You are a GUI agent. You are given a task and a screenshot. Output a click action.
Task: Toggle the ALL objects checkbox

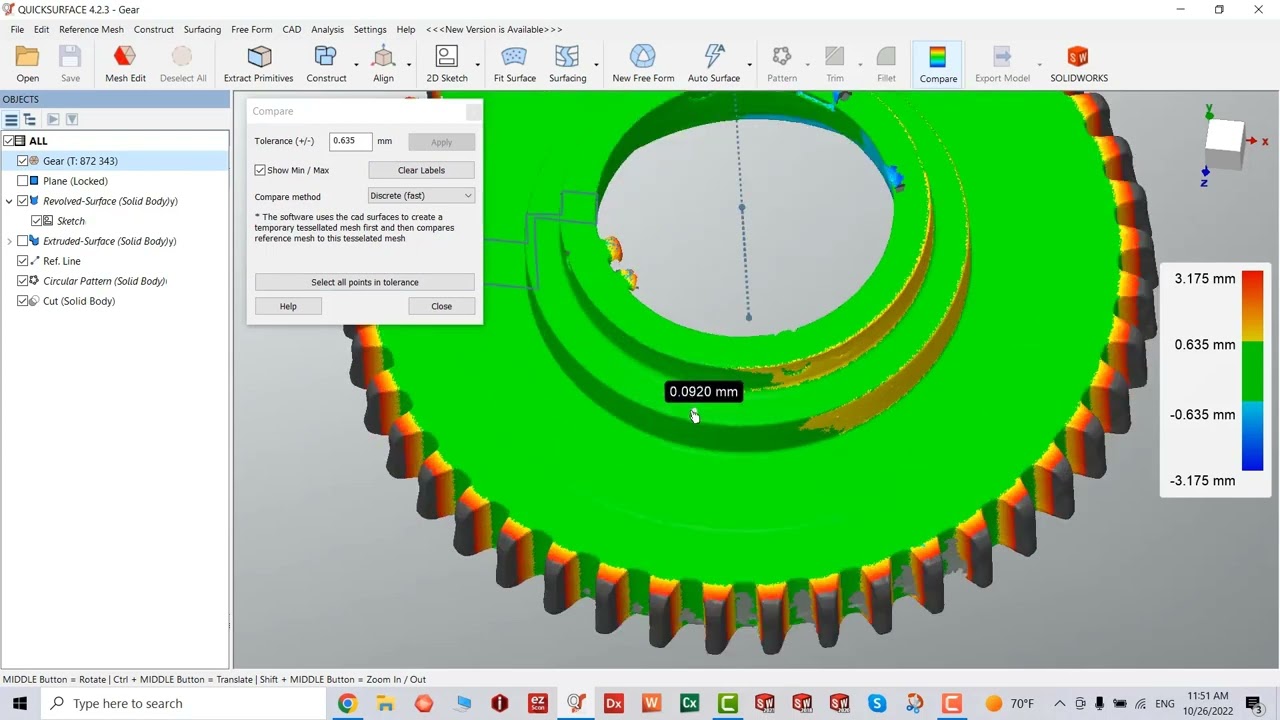(9, 141)
